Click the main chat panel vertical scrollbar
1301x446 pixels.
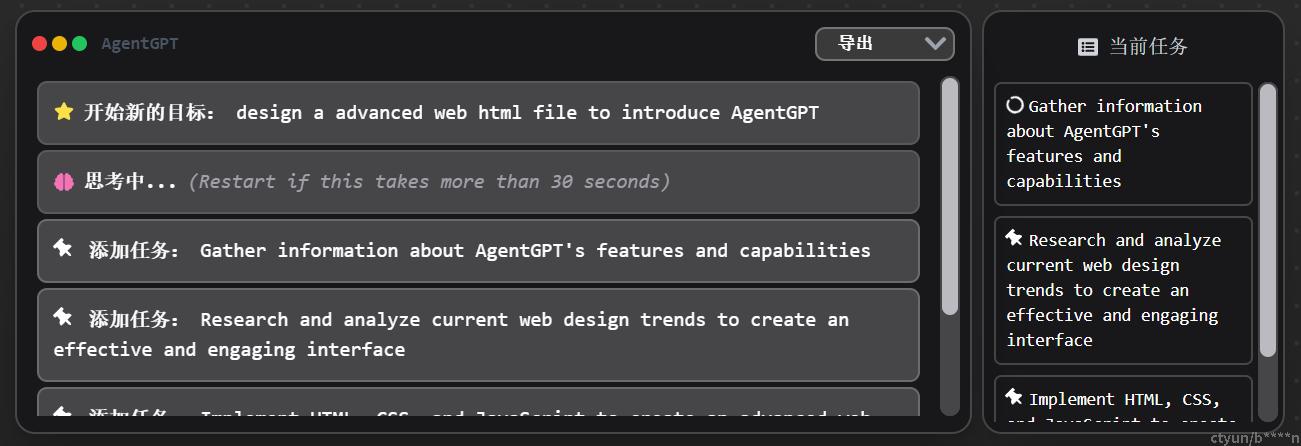coord(950,197)
